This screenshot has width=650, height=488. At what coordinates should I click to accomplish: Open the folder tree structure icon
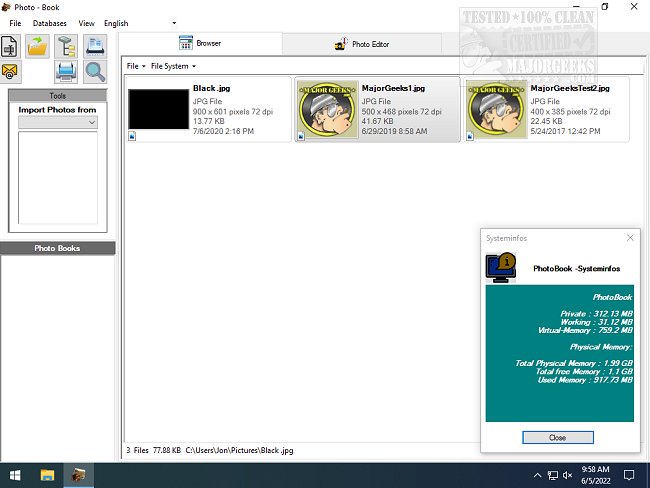66,46
